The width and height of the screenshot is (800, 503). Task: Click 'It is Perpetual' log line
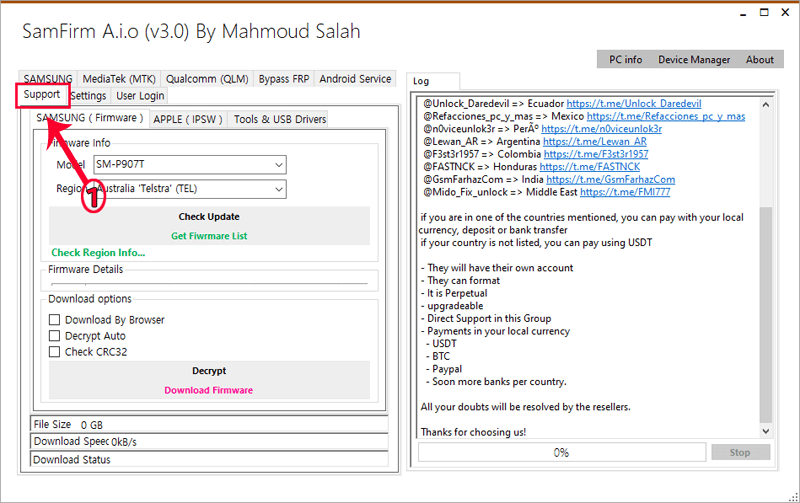[x=454, y=293]
